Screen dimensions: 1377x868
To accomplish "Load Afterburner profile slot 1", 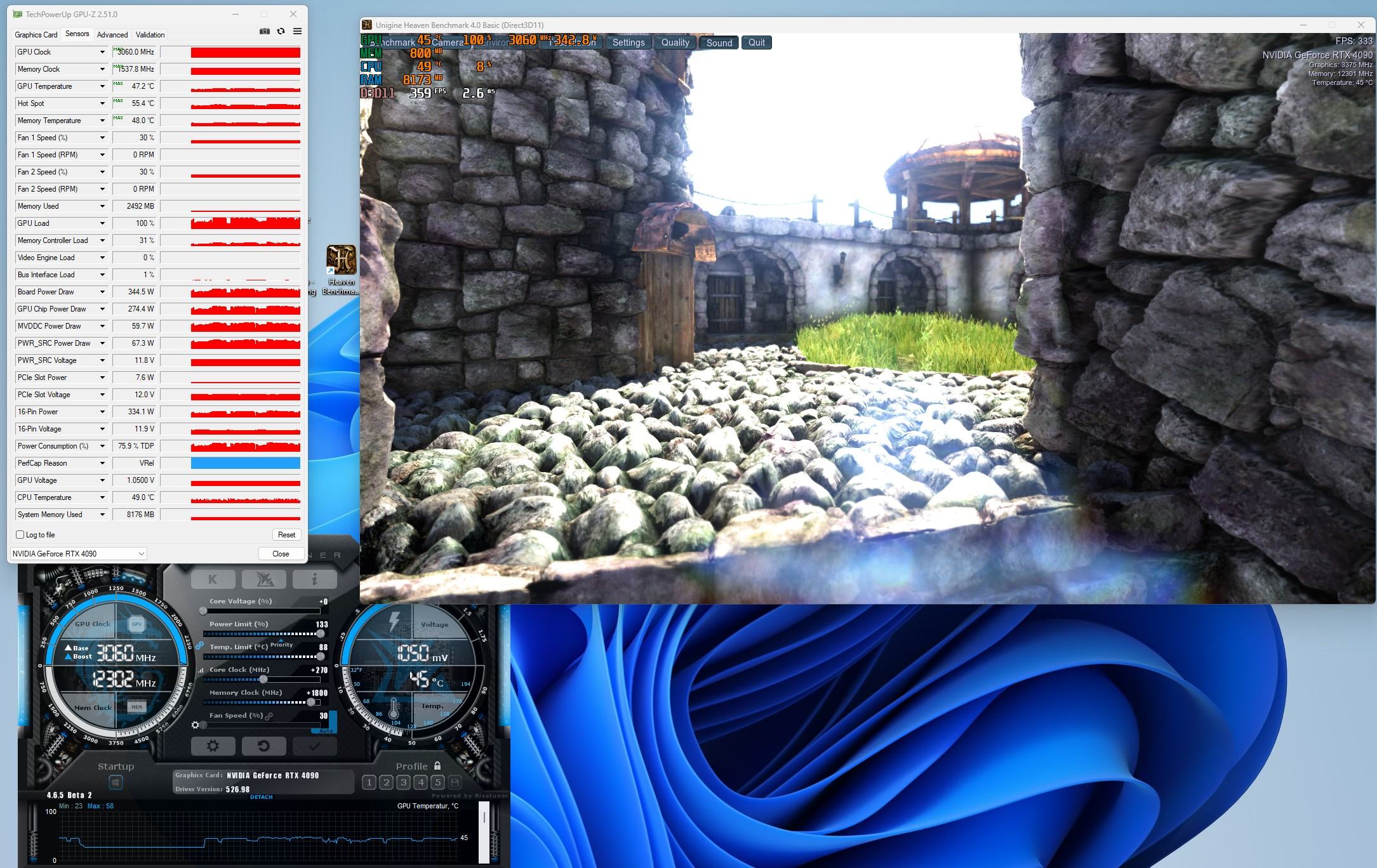I will tap(369, 782).
